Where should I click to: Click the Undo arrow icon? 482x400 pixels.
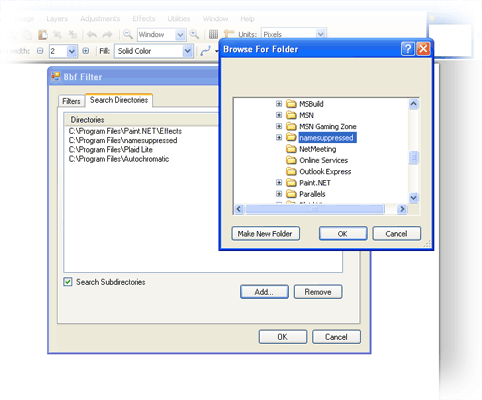pos(92,34)
